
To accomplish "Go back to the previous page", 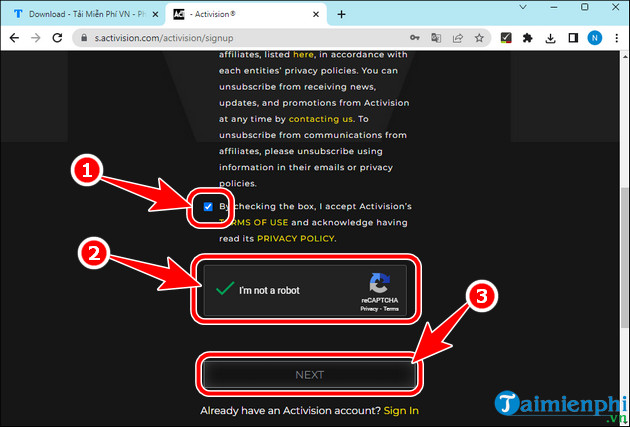I will point(14,38).
